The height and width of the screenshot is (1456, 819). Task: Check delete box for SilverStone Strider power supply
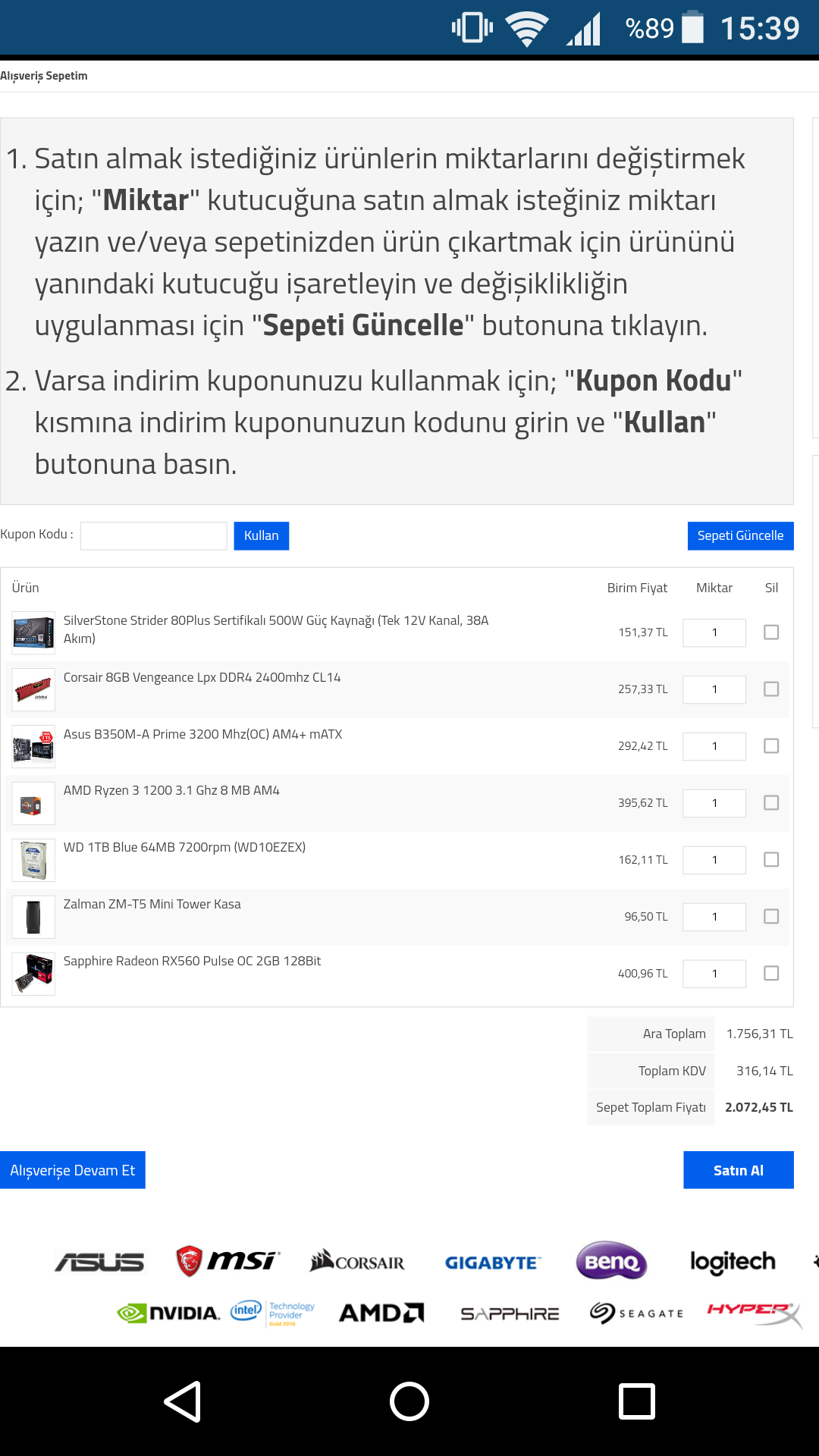(771, 632)
